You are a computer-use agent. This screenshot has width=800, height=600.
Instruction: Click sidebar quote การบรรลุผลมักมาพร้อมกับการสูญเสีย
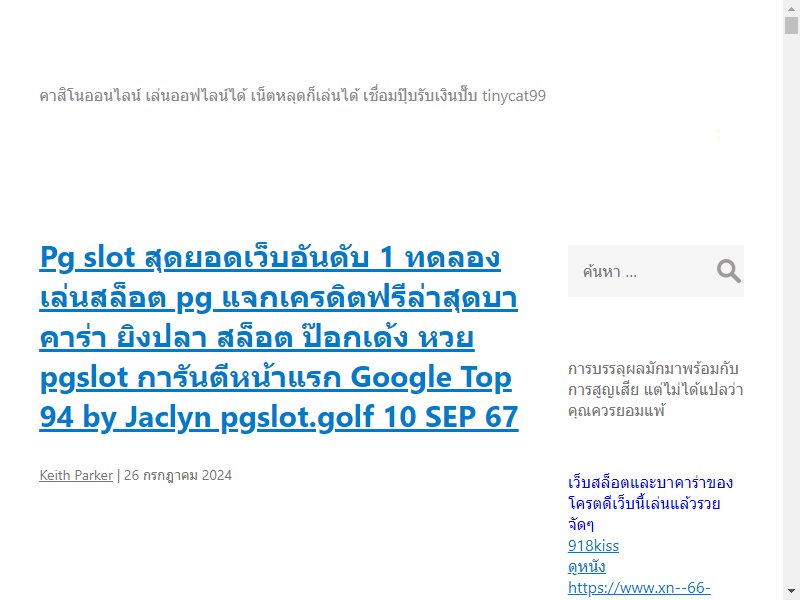[x=656, y=389]
